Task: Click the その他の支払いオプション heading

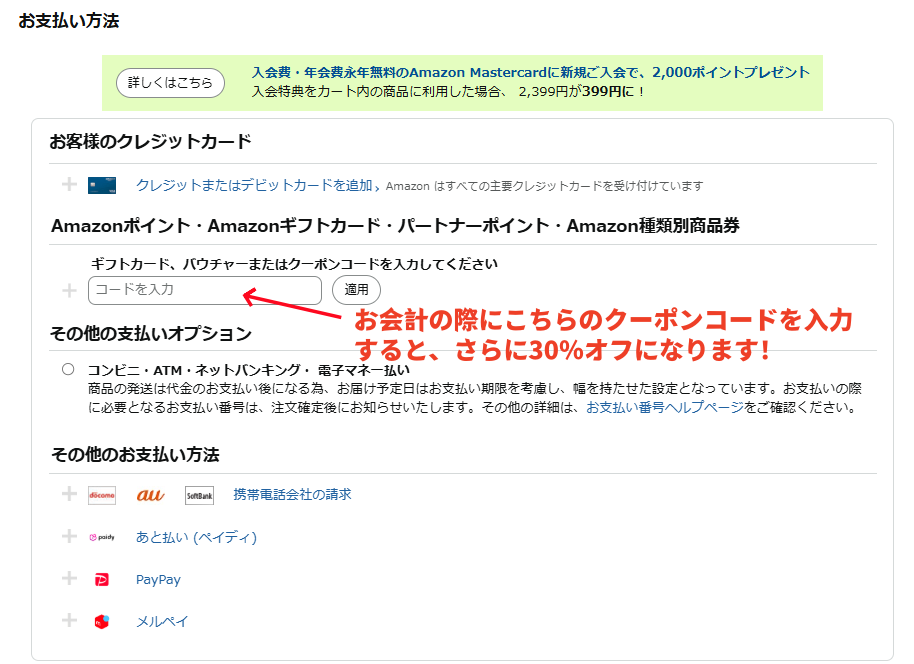Action: [151, 333]
